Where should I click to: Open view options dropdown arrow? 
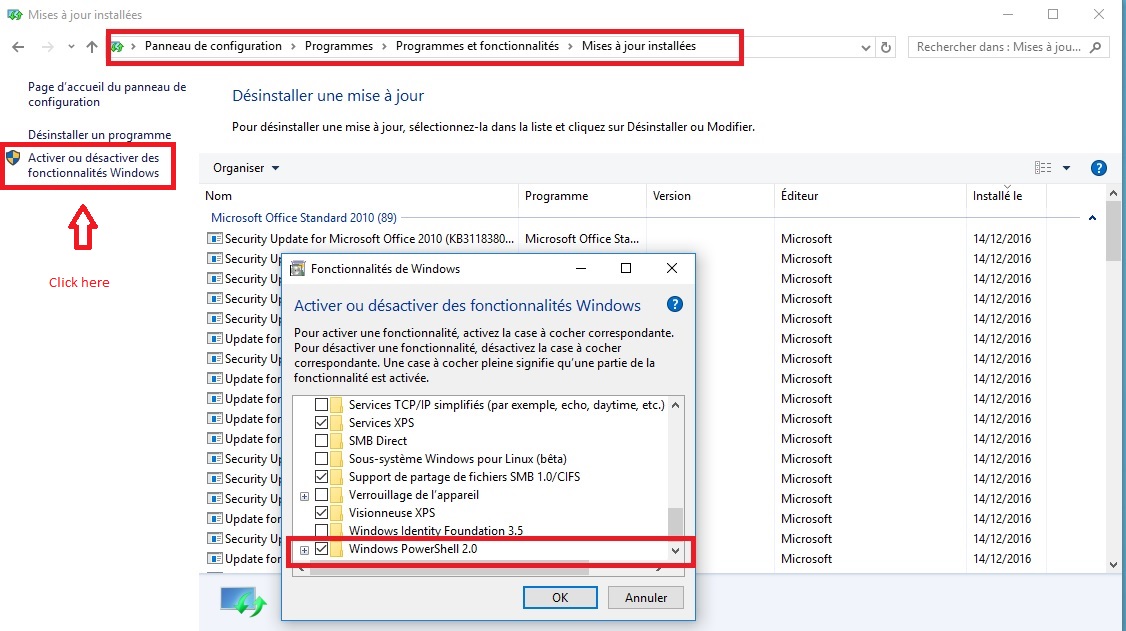pyautogui.click(x=1066, y=168)
